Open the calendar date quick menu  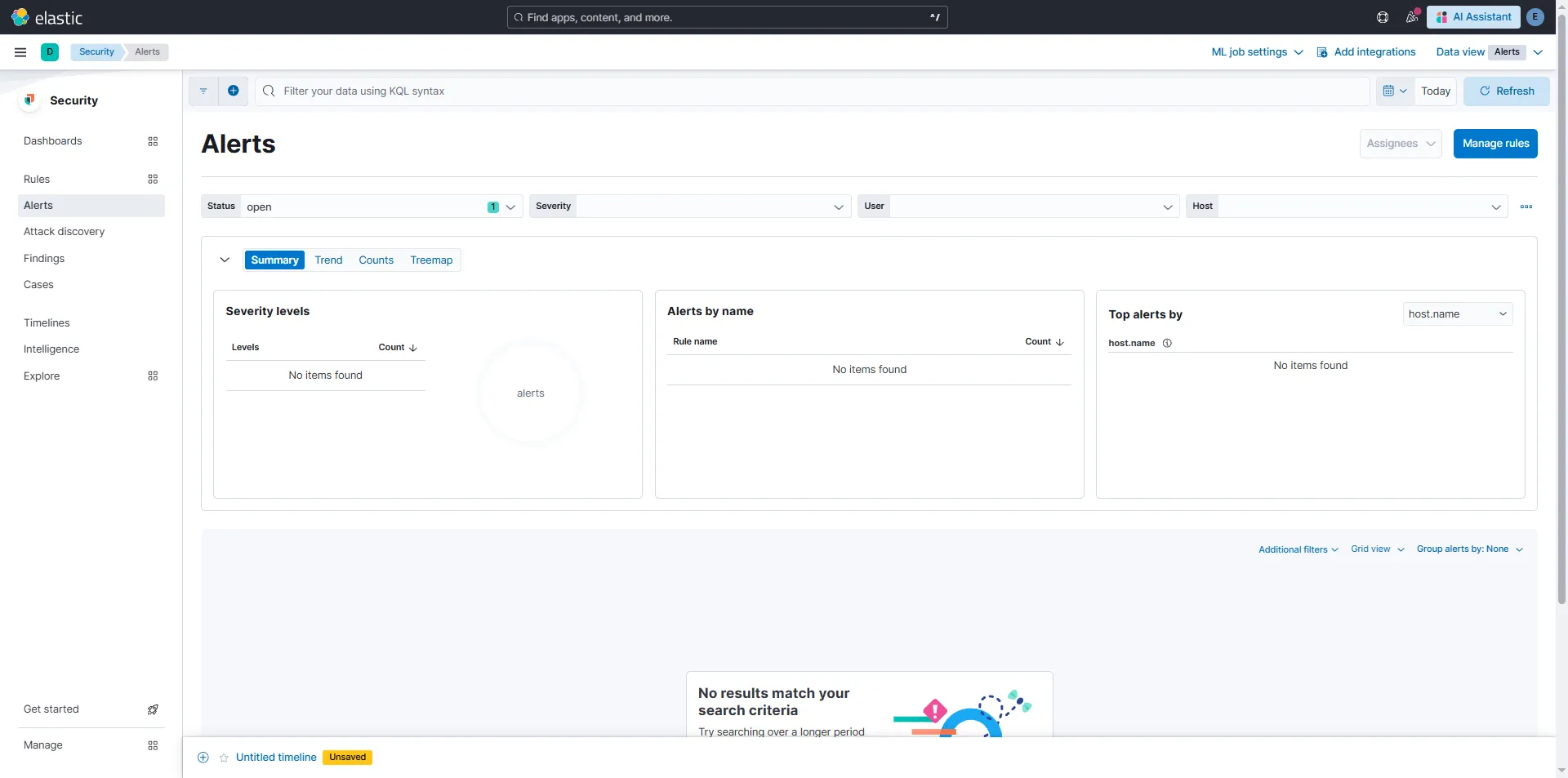coord(1394,91)
